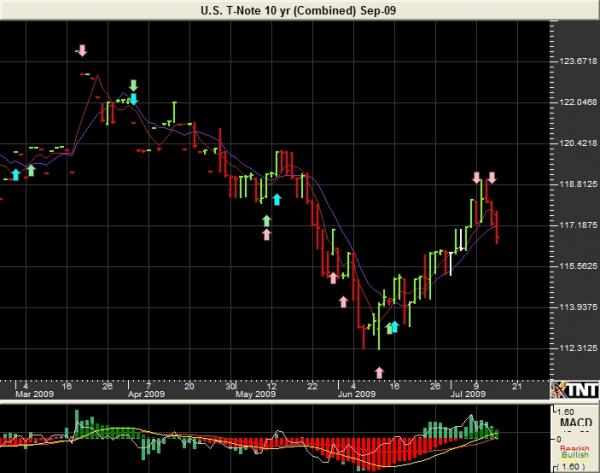Click the pink down arrow above the March peak

(82, 50)
